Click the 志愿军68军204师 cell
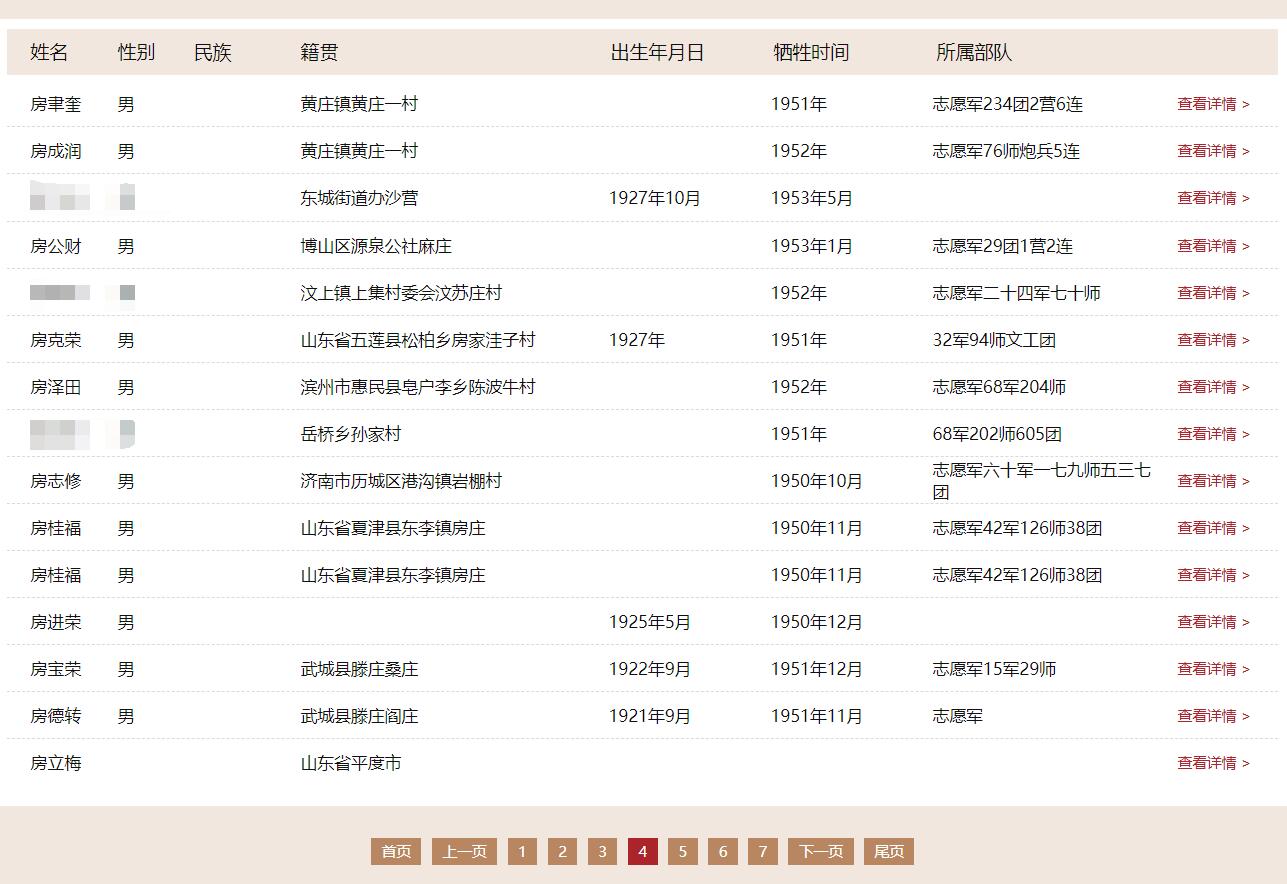Viewport: 1287px width, 884px height. tap(999, 387)
